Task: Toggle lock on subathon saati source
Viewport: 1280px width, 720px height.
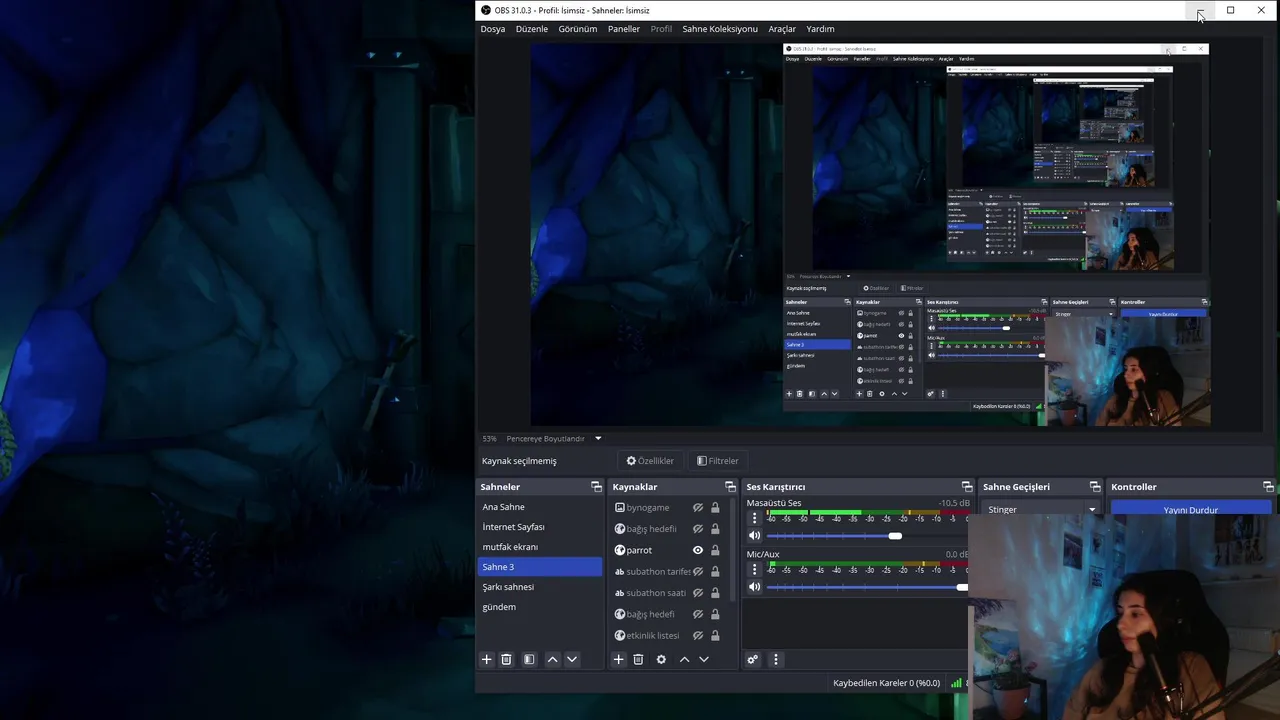Action: [x=715, y=593]
